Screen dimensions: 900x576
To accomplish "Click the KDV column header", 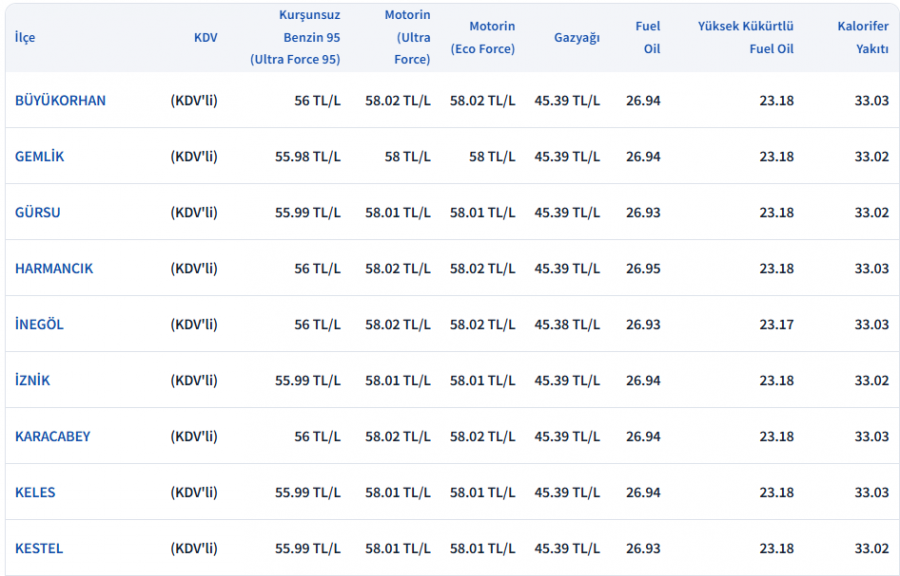I will pyautogui.click(x=205, y=37).
